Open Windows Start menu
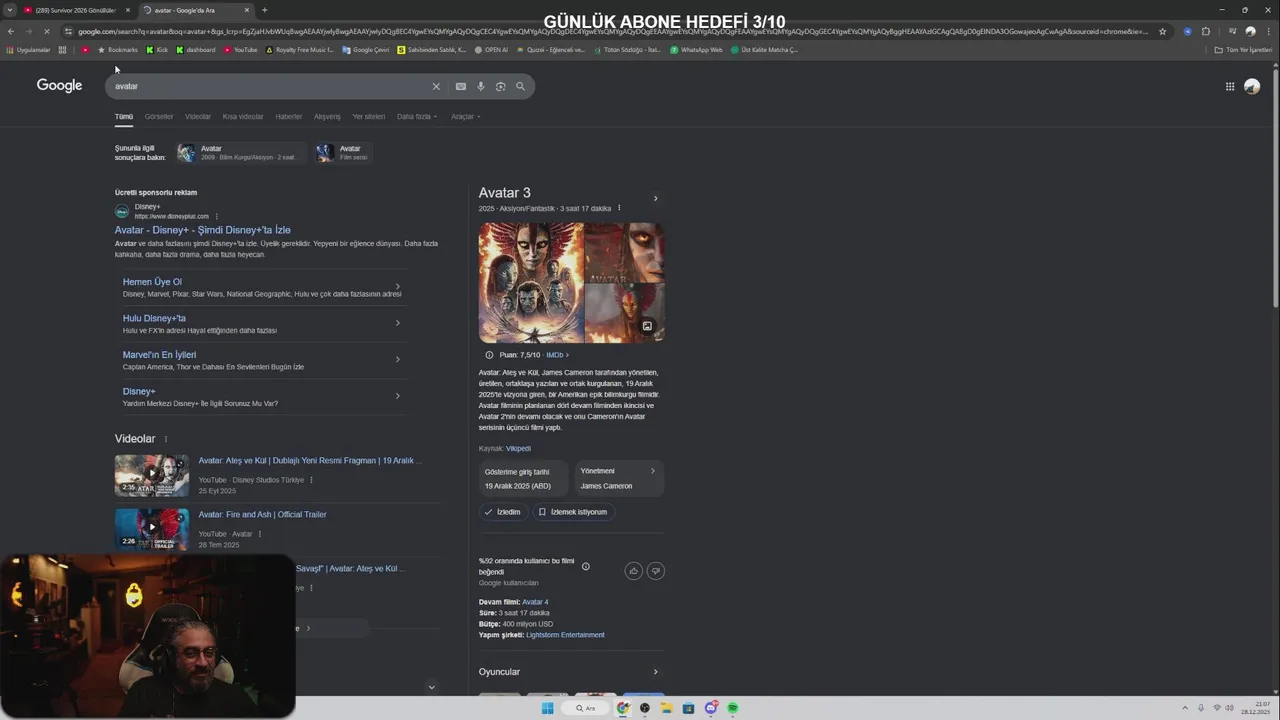 [547, 708]
